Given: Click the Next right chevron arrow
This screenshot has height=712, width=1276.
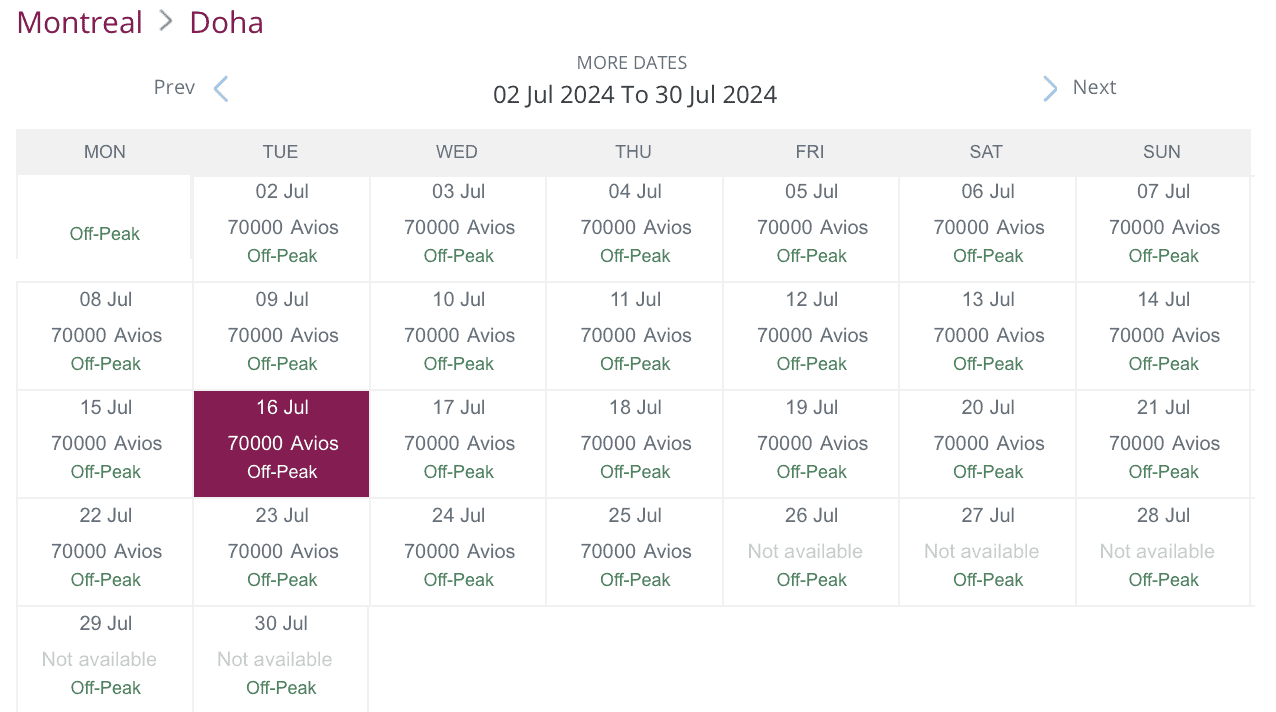Looking at the screenshot, I should point(1049,89).
